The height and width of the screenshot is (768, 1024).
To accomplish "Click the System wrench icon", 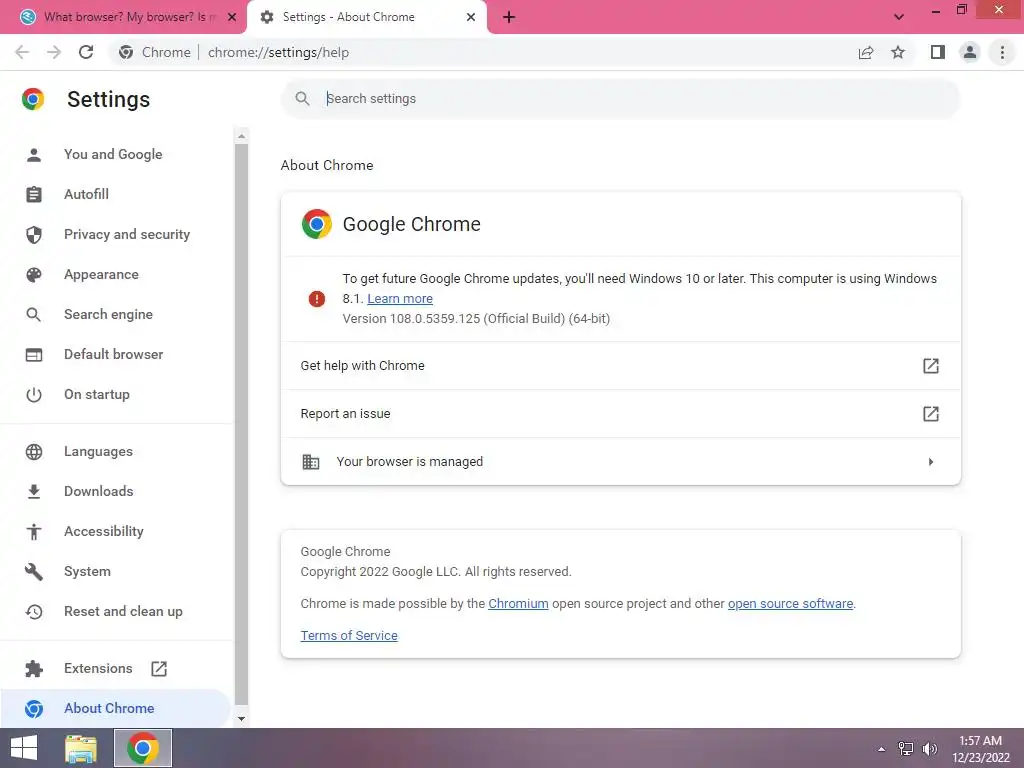I will click(34, 571).
